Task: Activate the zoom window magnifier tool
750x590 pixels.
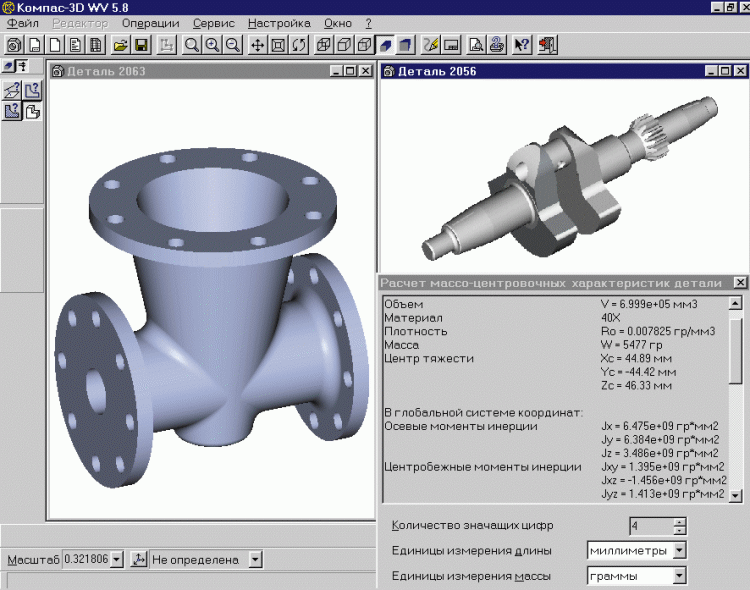Action: [192, 45]
